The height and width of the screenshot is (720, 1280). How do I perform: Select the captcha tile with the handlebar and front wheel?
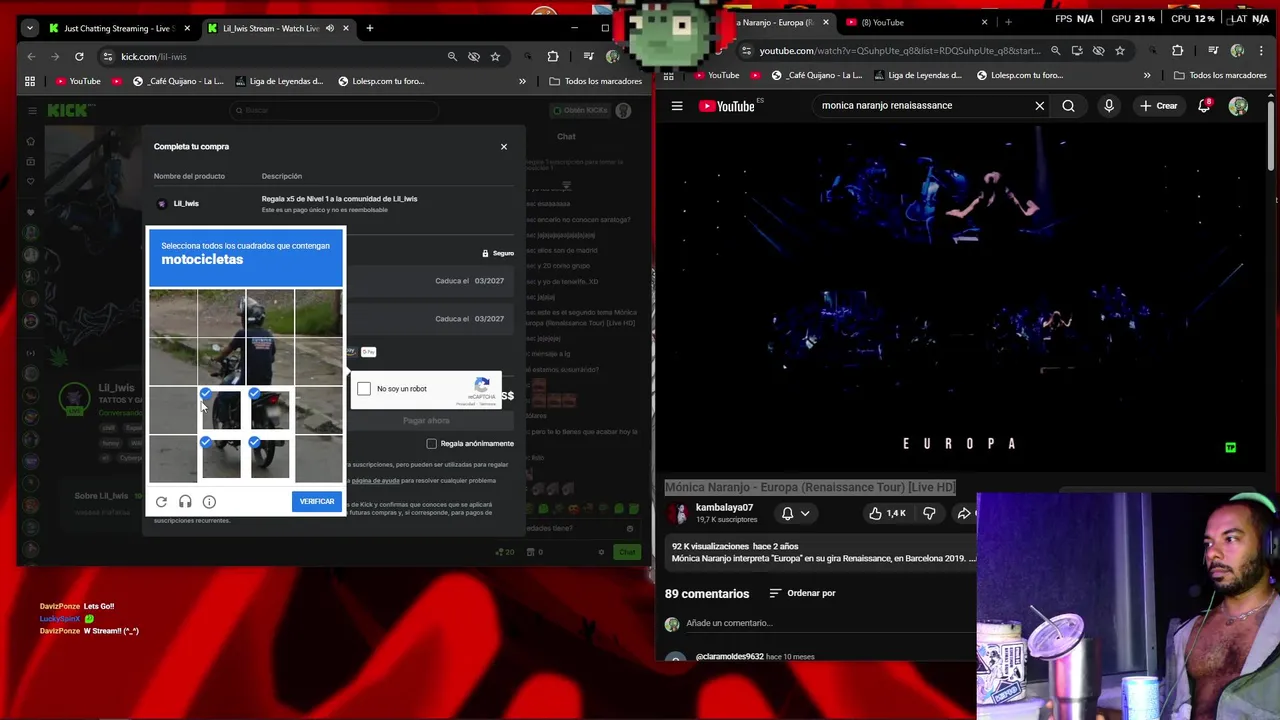click(x=221, y=361)
